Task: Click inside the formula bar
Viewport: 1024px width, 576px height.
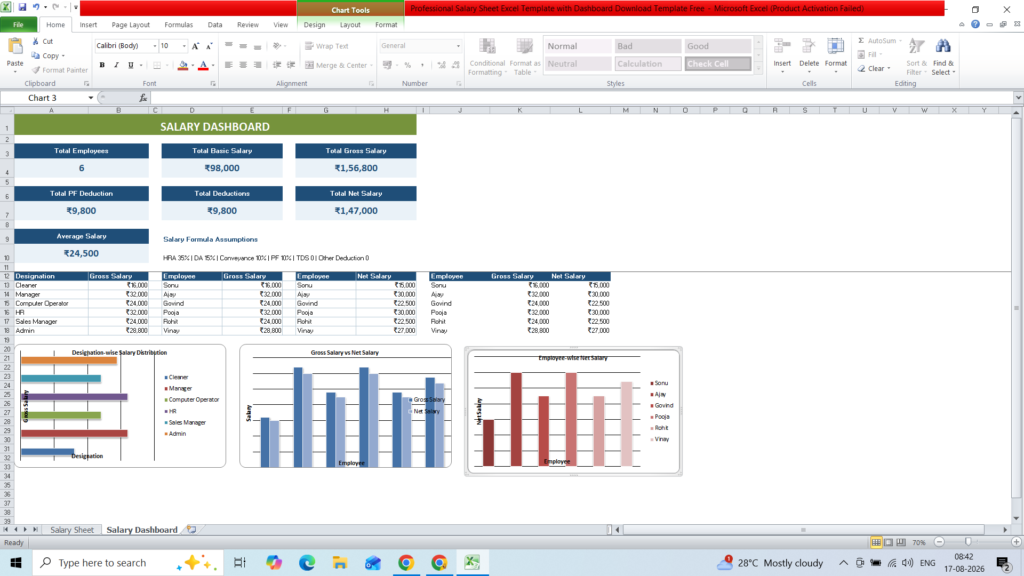Action: click(581, 98)
